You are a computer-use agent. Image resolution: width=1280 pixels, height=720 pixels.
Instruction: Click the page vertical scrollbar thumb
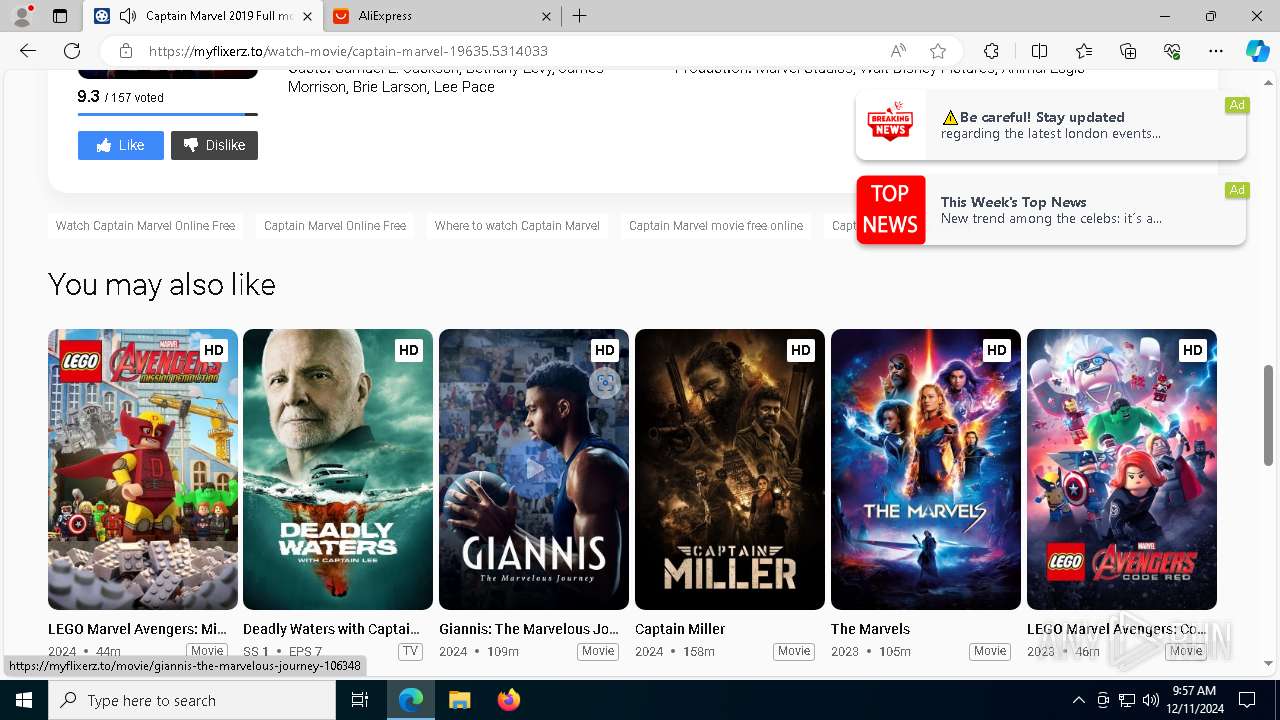tap(1269, 415)
